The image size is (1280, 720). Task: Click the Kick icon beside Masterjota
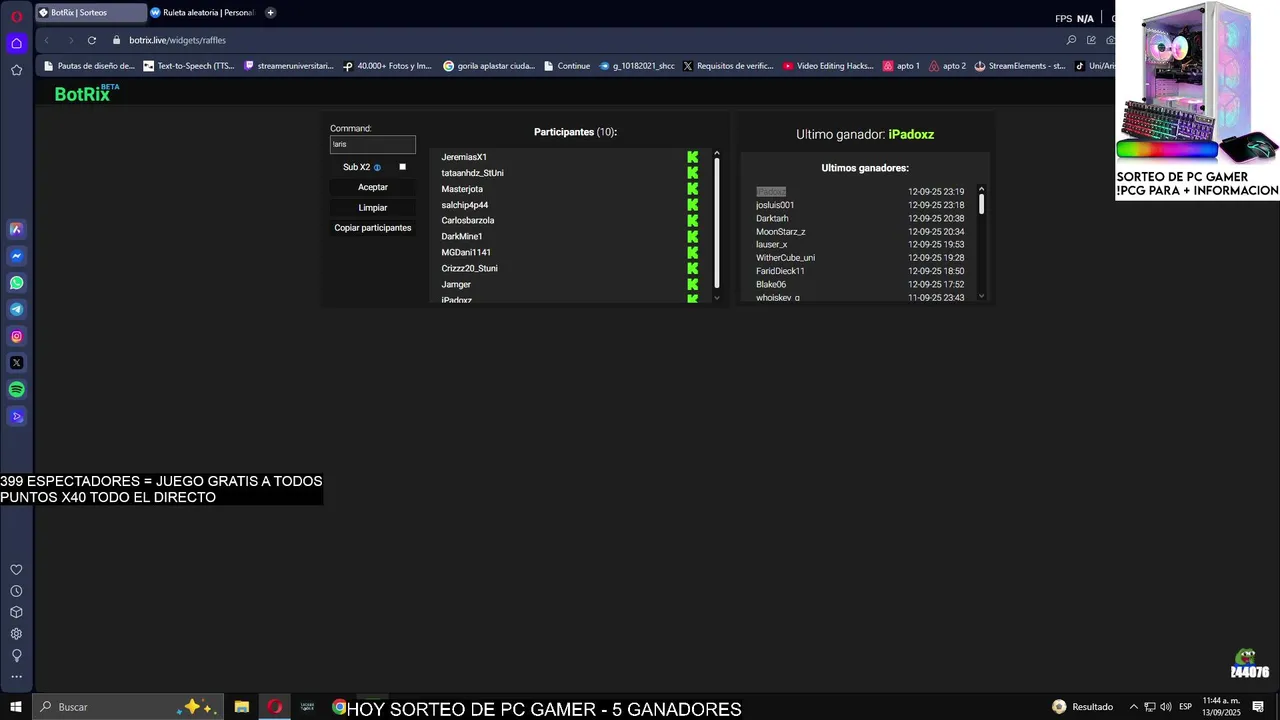click(692, 189)
